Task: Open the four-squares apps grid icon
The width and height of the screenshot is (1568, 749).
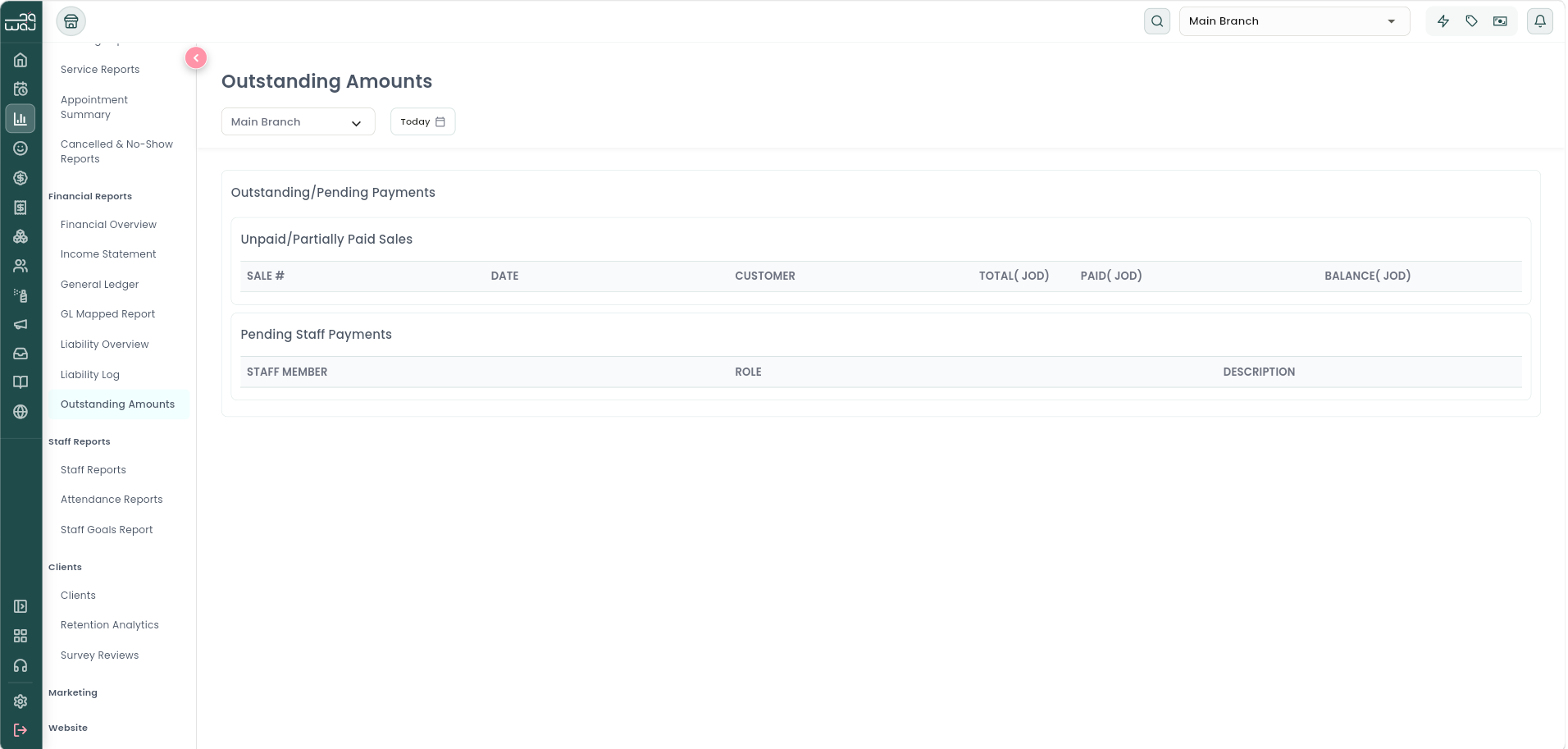Action: (x=21, y=636)
